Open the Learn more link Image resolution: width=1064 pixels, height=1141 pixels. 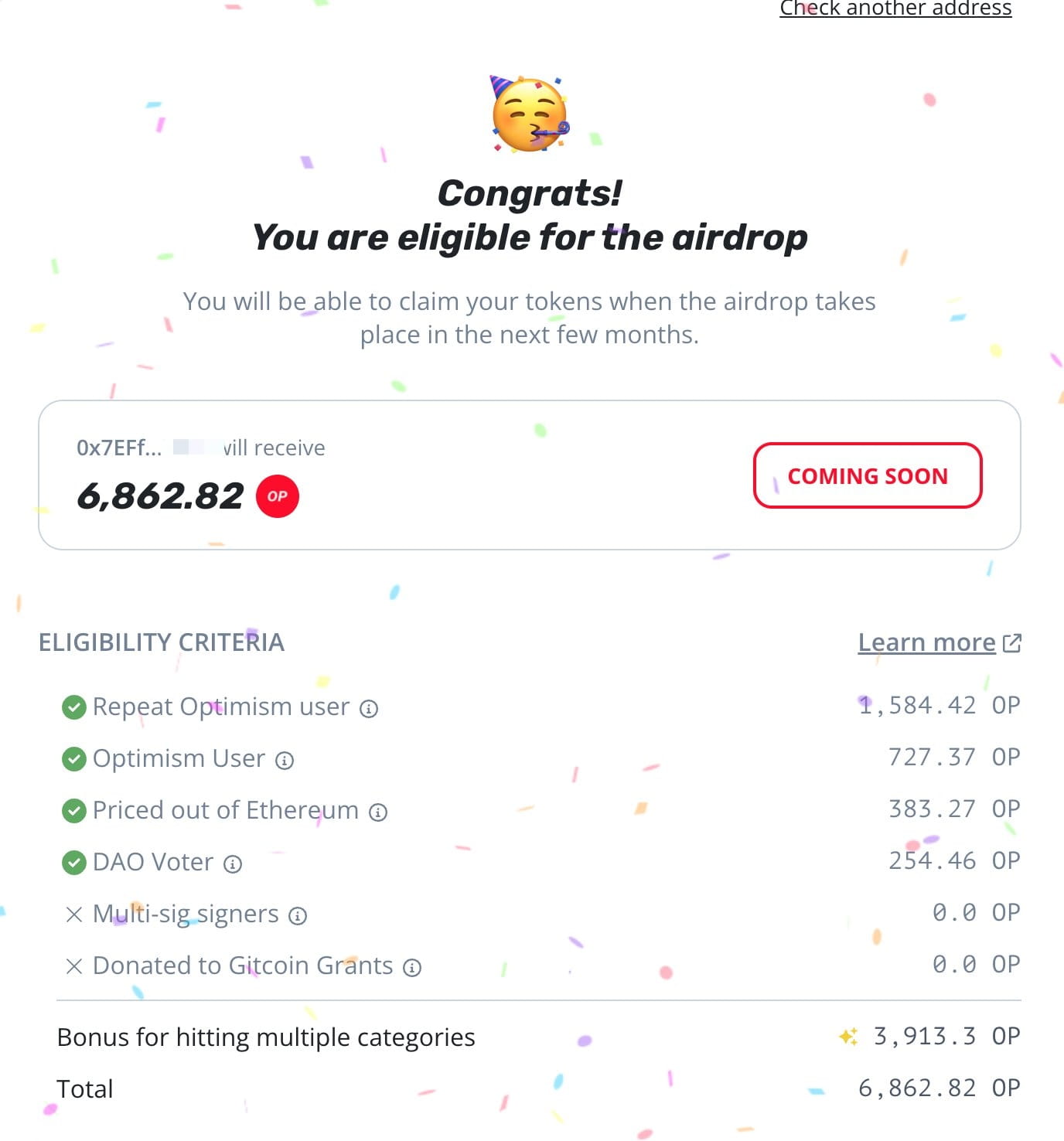point(927,642)
